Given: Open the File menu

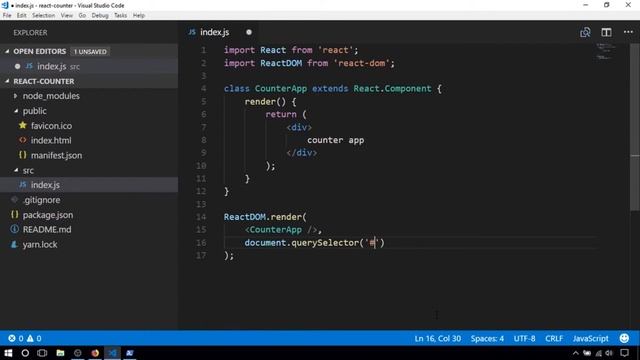Looking at the screenshot, I should point(7,15).
